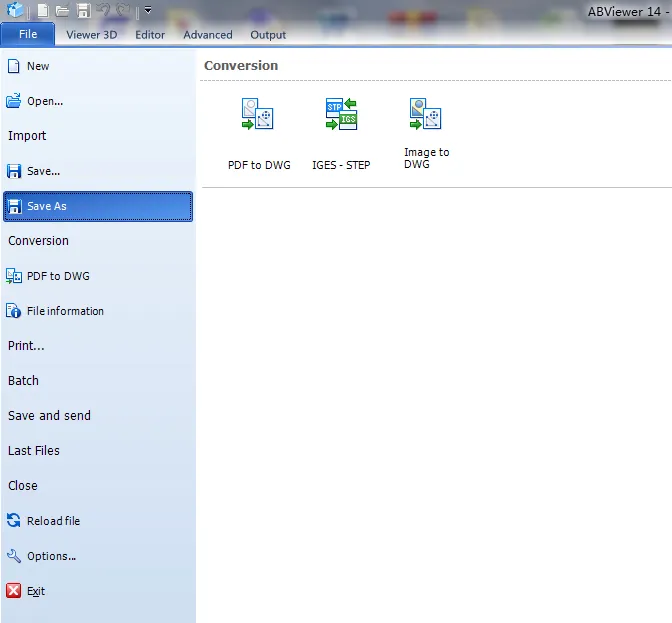672x623 pixels.
Task: Select Reload file in the File menu
Action: 52,521
